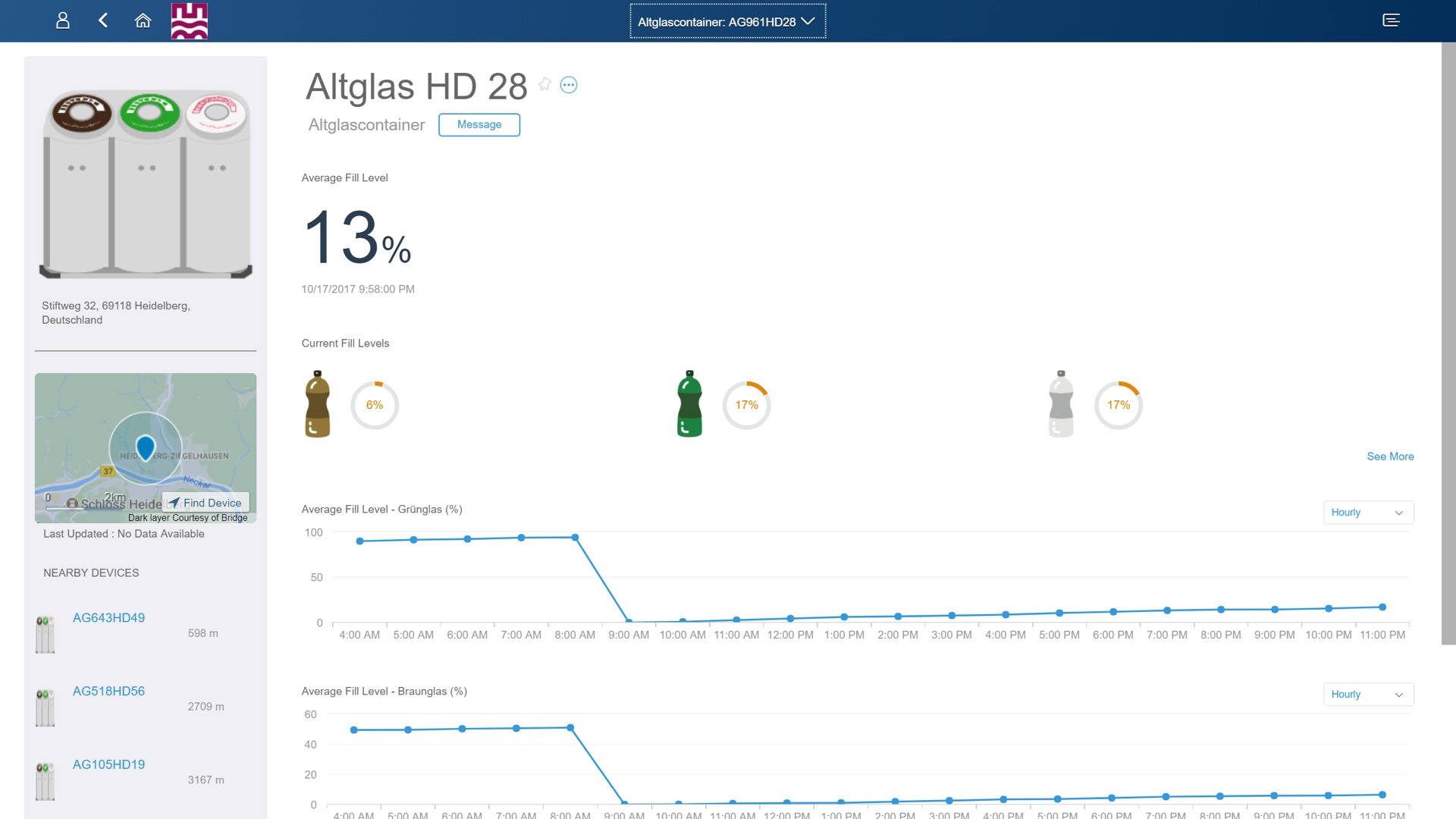
Task: Click the 17% green fill level gauge
Action: click(746, 405)
